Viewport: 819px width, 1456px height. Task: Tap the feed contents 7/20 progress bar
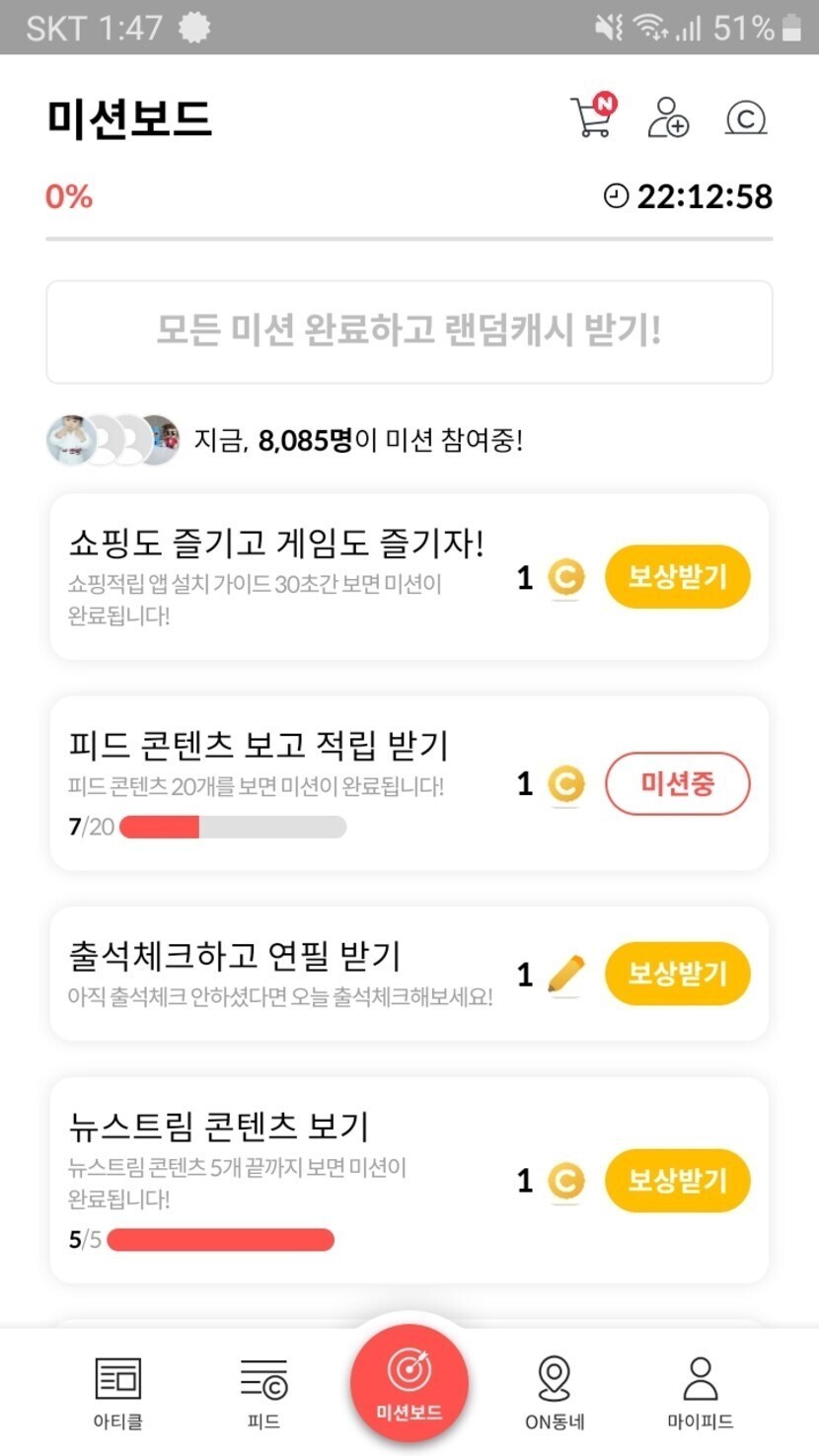tap(233, 827)
